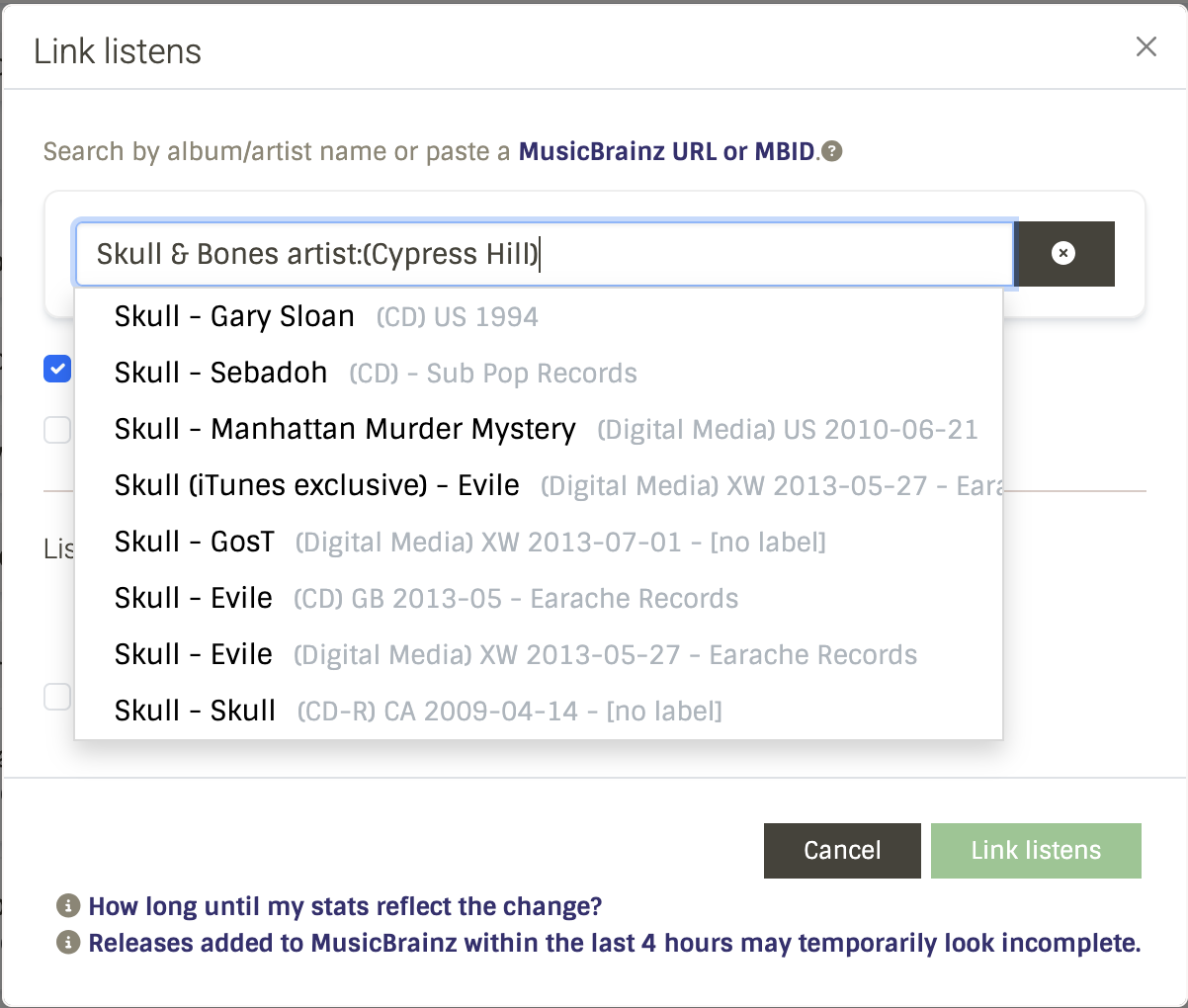Click the info icon beside the stats question
The width and height of the screenshot is (1188, 1008).
point(66,906)
